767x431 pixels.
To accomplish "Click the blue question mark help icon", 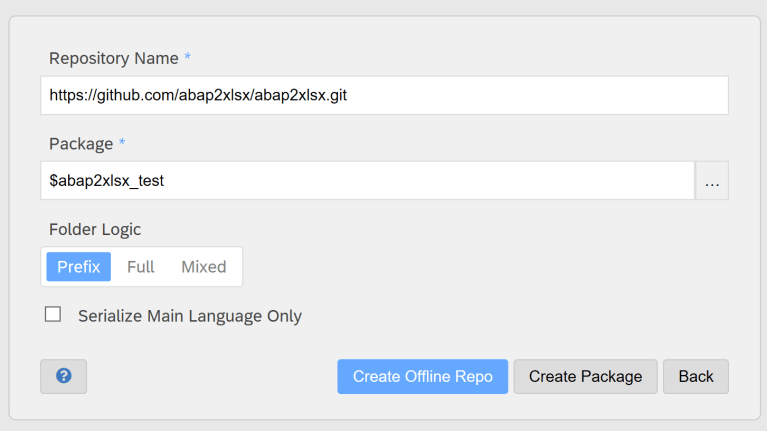I will (x=63, y=376).
